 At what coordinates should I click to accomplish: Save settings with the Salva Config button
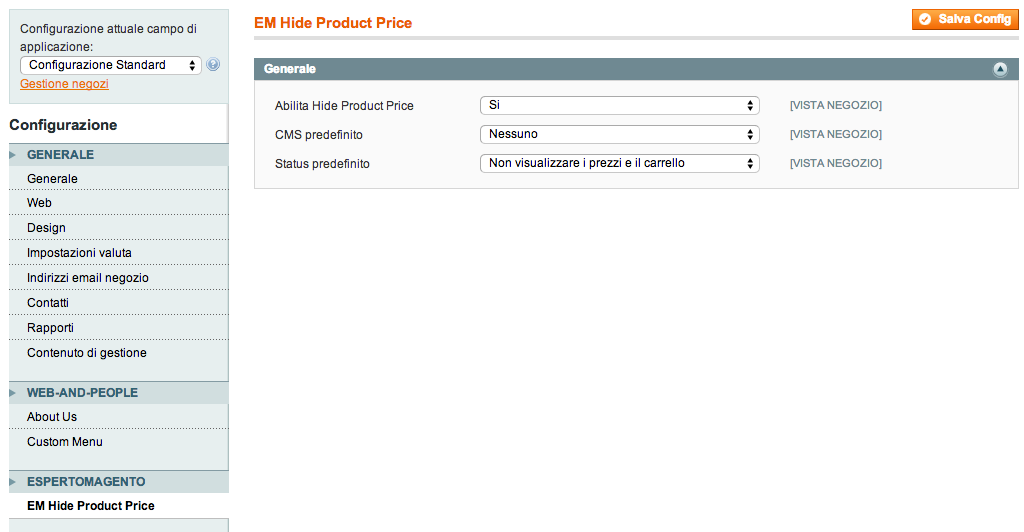pos(965,20)
